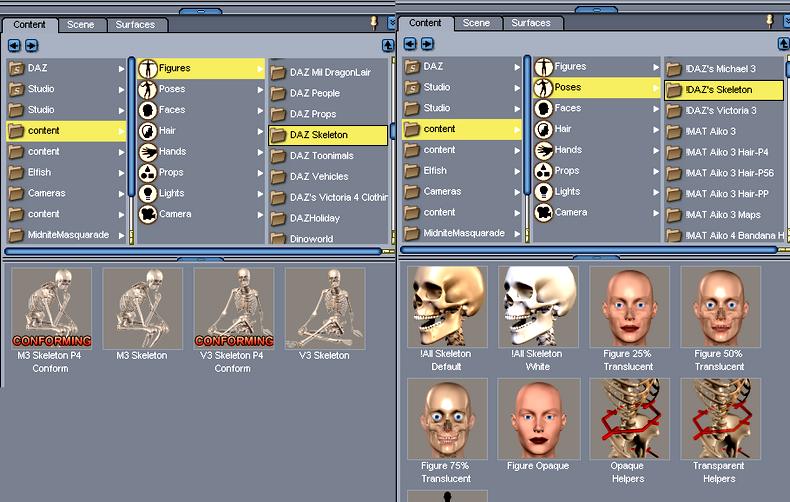The image size is (790, 502).
Task: Open the !MAT Aiko 3 Maps folder
Action: (x=724, y=215)
